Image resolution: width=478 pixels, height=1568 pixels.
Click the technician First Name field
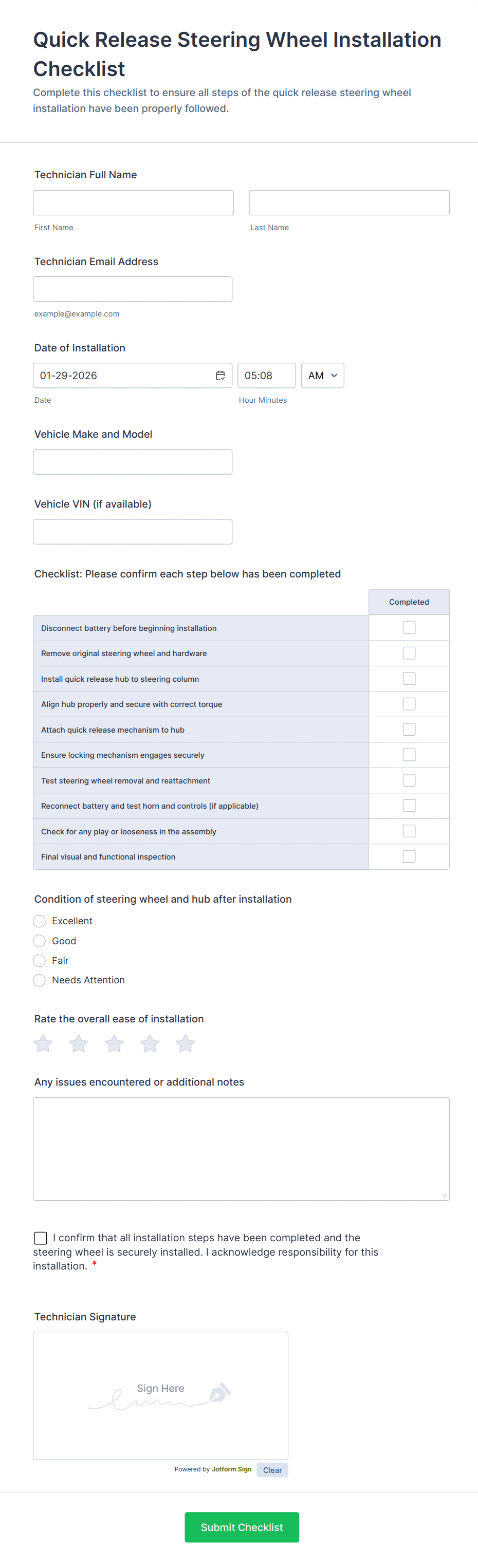coord(133,203)
